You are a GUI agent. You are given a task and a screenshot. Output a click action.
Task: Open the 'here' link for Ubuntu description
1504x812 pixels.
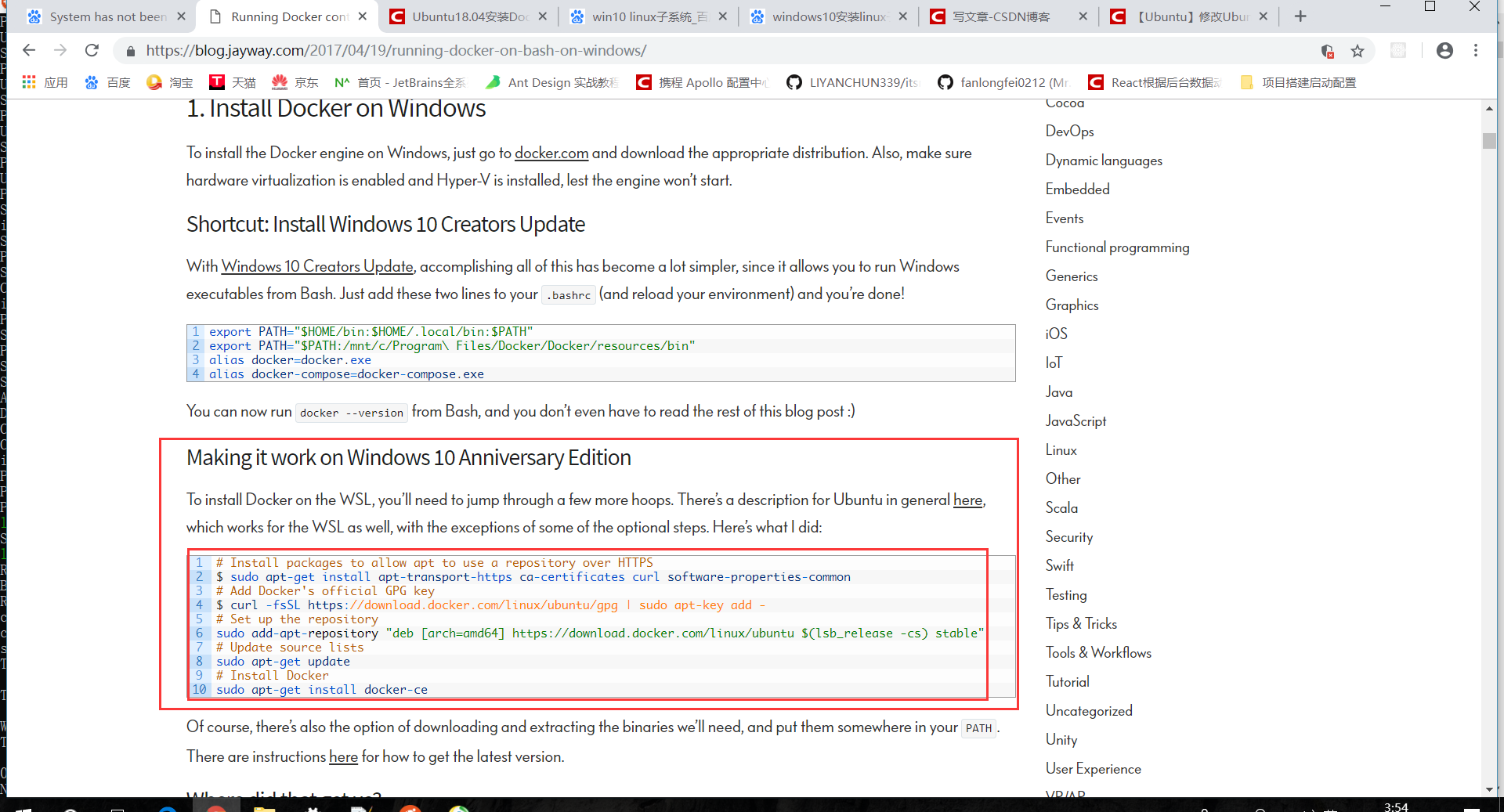(967, 500)
